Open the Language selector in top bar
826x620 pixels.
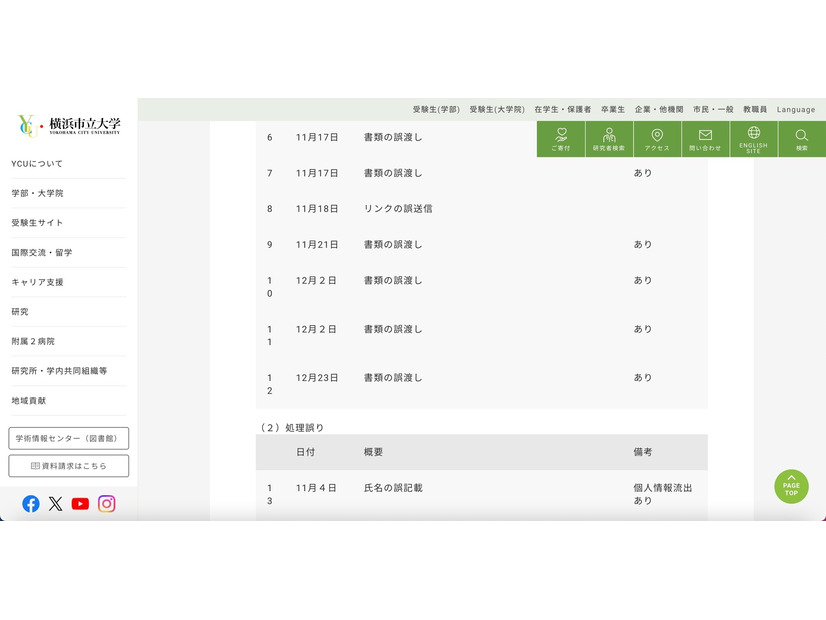coord(796,109)
